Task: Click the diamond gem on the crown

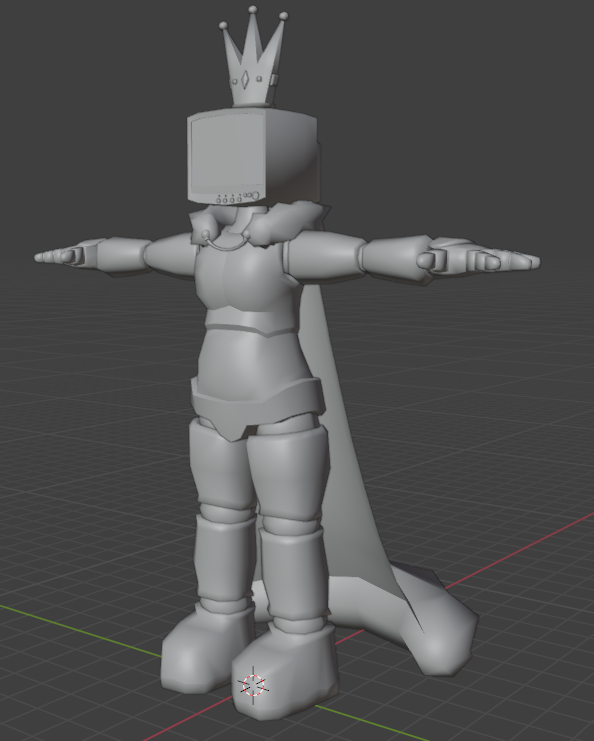Action: [245, 79]
